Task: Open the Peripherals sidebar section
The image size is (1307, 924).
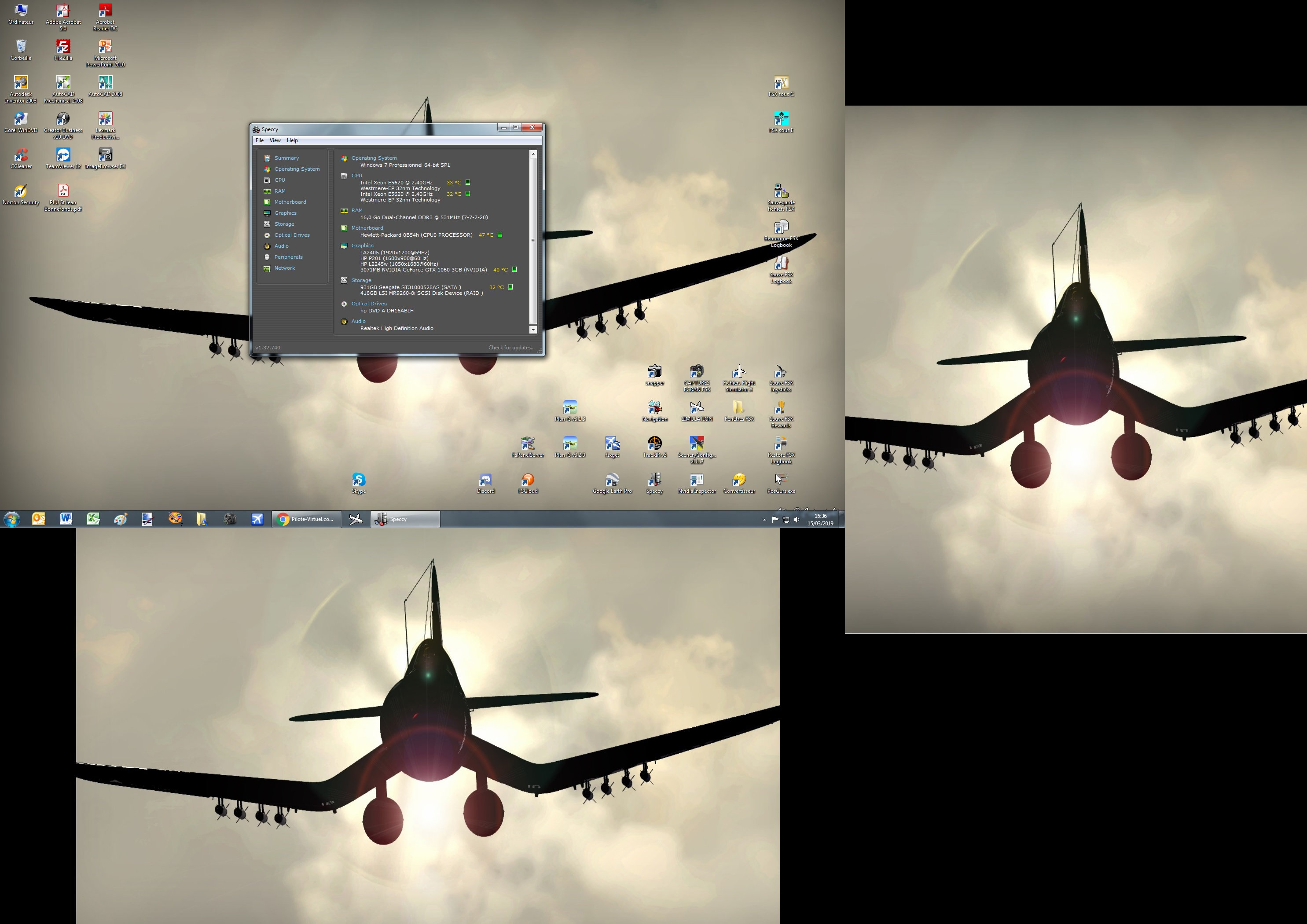Action: tap(288, 257)
